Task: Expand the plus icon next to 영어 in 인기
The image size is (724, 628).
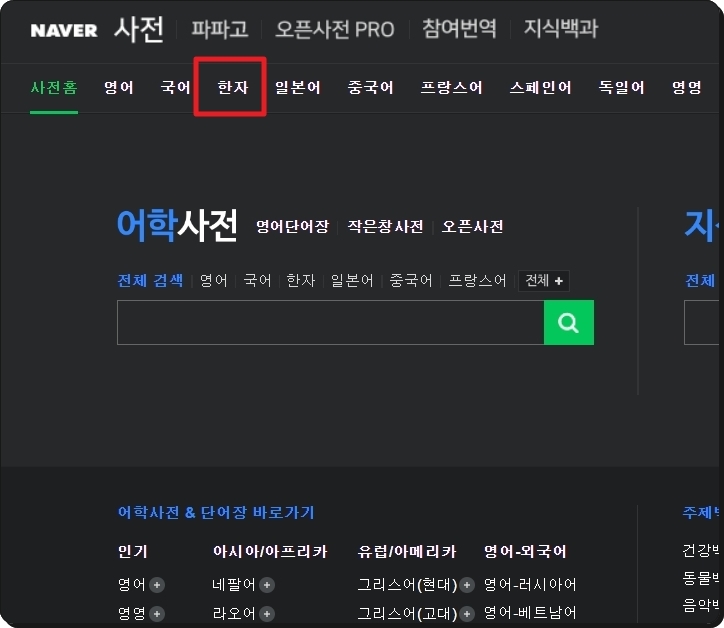Action: pyautogui.click(x=157, y=585)
